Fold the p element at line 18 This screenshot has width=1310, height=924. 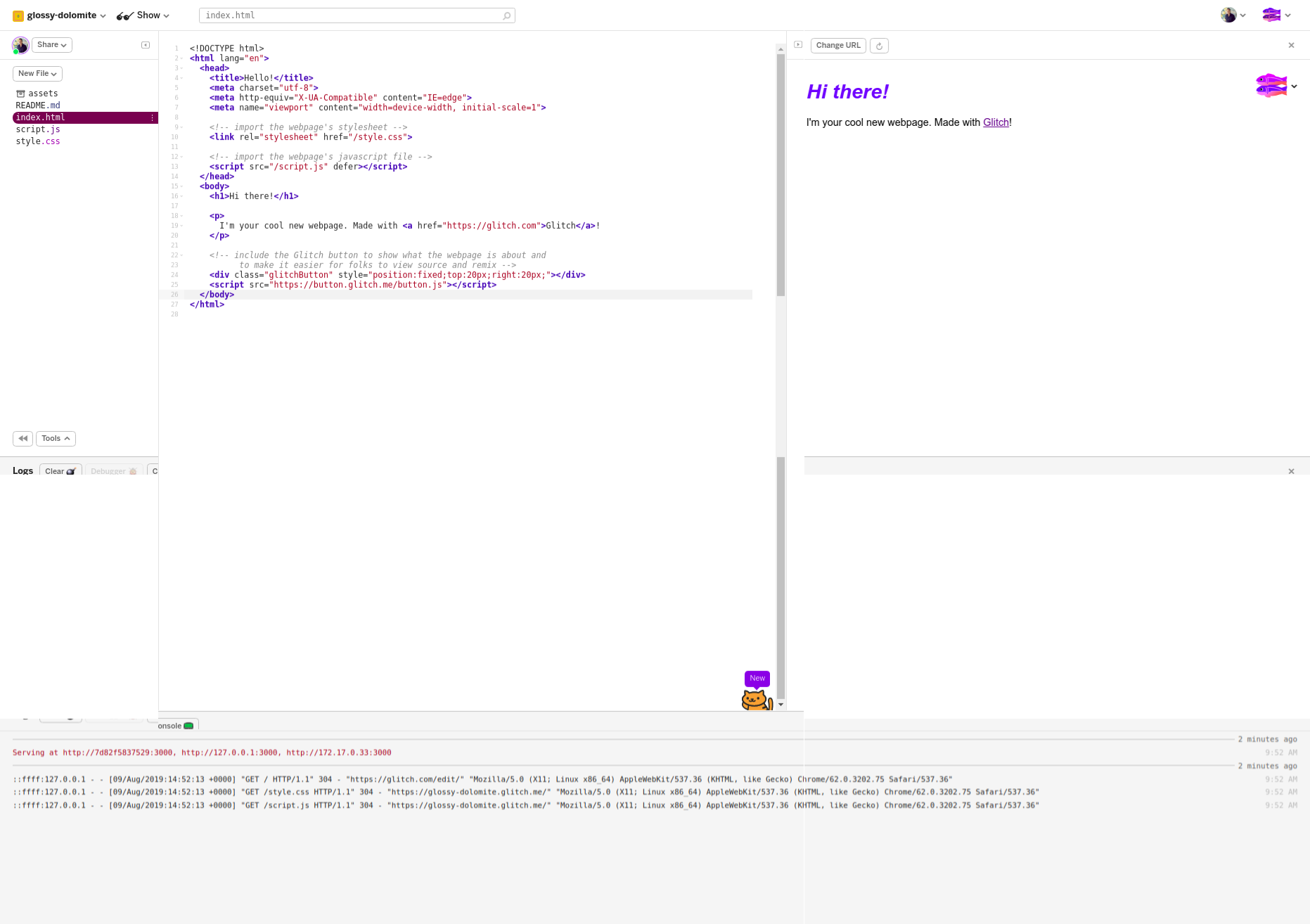pyautogui.click(x=181, y=216)
